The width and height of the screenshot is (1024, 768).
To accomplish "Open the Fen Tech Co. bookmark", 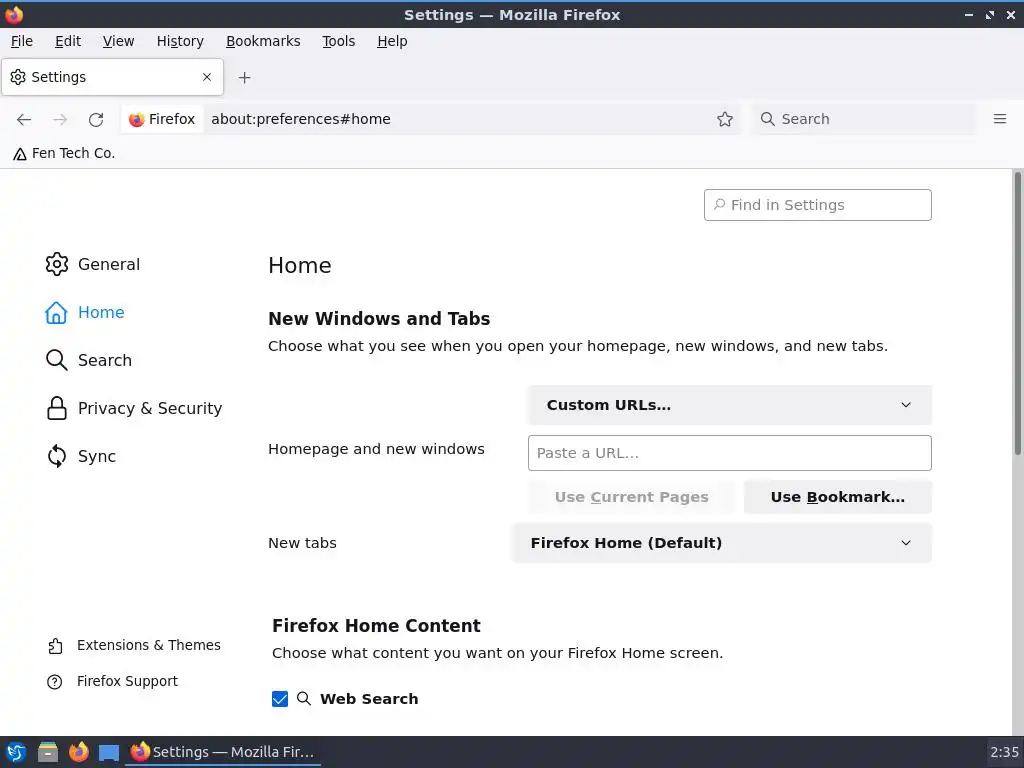I will [64, 153].
